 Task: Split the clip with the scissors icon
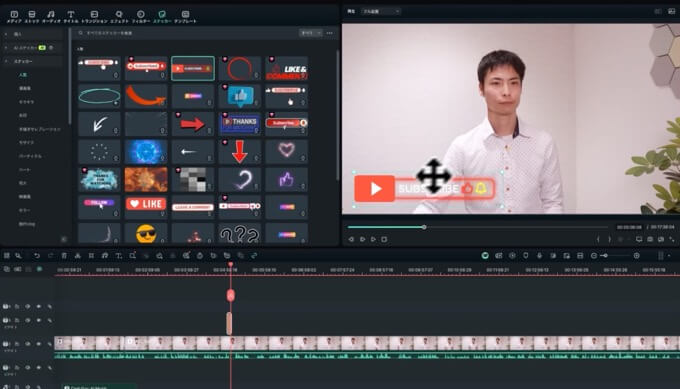(x=77, y=256)
